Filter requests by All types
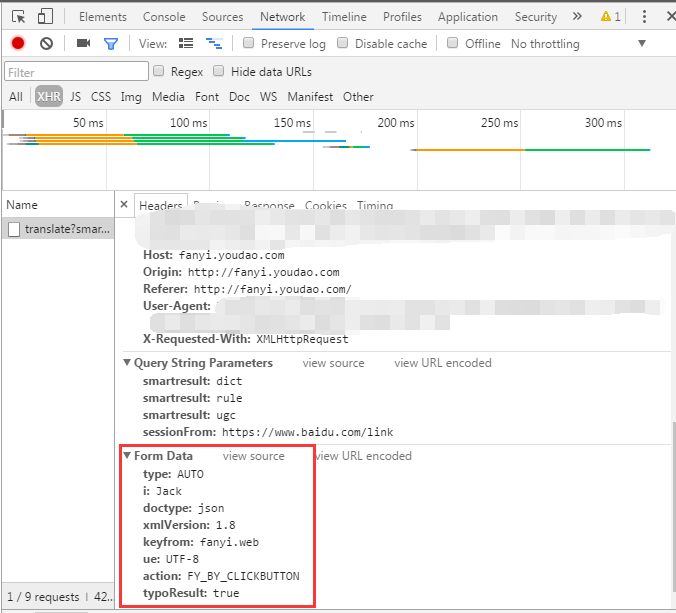The width and height of the screenshot is (676, 613). [16, 97]
